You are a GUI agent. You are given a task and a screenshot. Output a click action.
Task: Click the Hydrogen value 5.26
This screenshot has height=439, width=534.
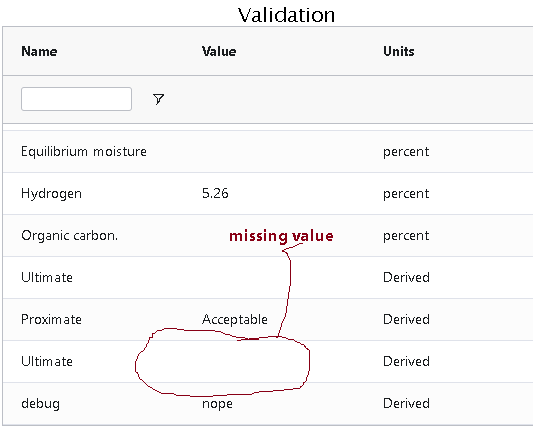click(x=215, y=193)
